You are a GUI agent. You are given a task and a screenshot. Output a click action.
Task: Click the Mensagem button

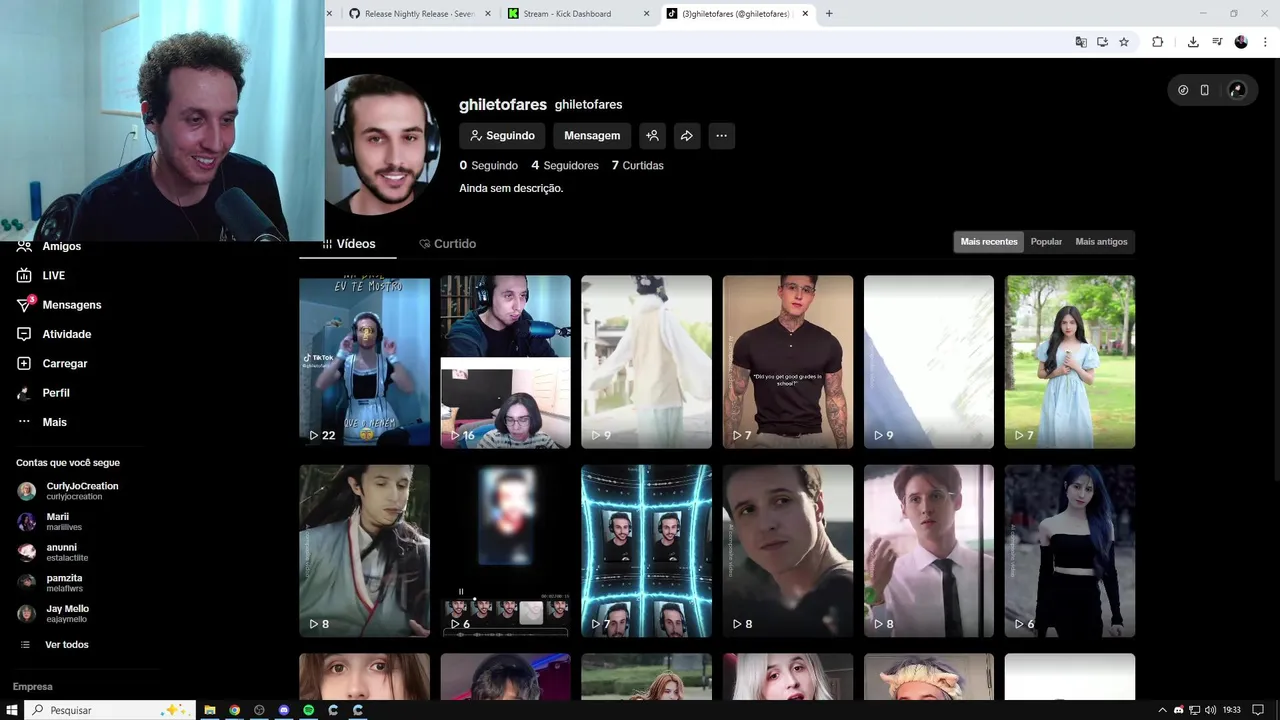coord(592,136)
